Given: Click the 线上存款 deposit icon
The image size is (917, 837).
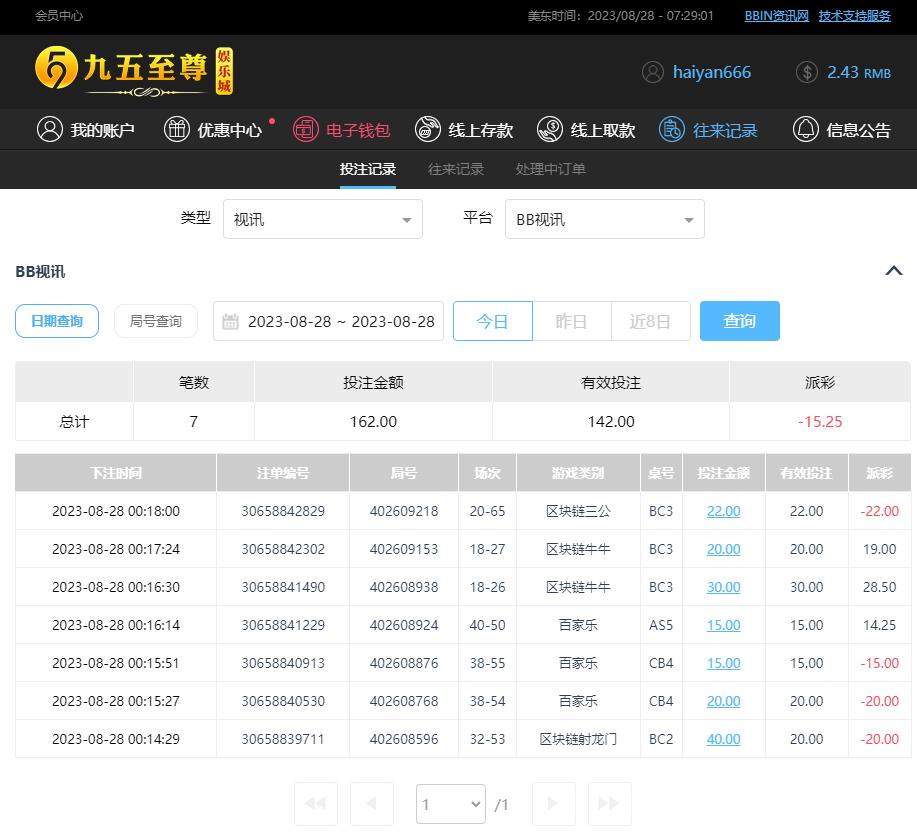Looking at the screenshot, I should coord(428,129).
